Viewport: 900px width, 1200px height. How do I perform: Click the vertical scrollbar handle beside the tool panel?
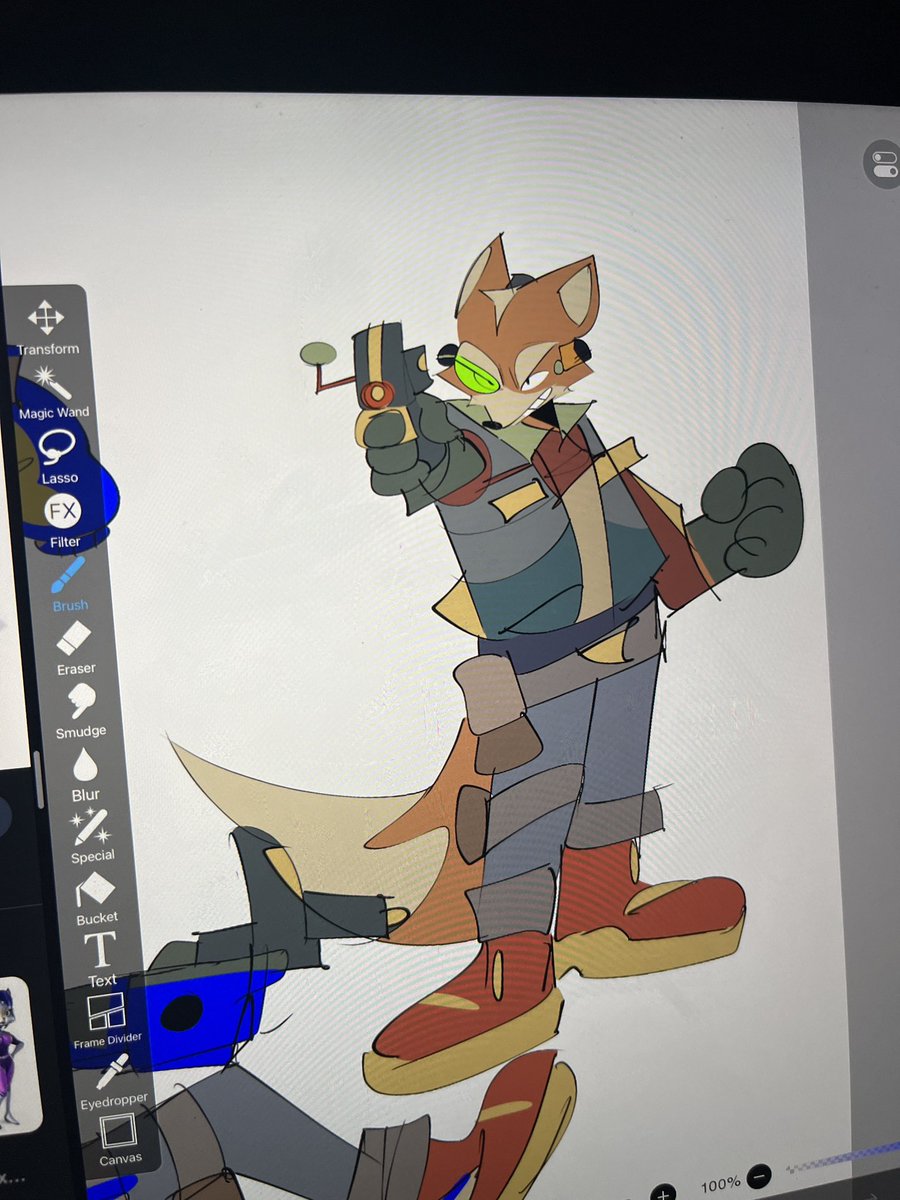(x=38, y=781)
